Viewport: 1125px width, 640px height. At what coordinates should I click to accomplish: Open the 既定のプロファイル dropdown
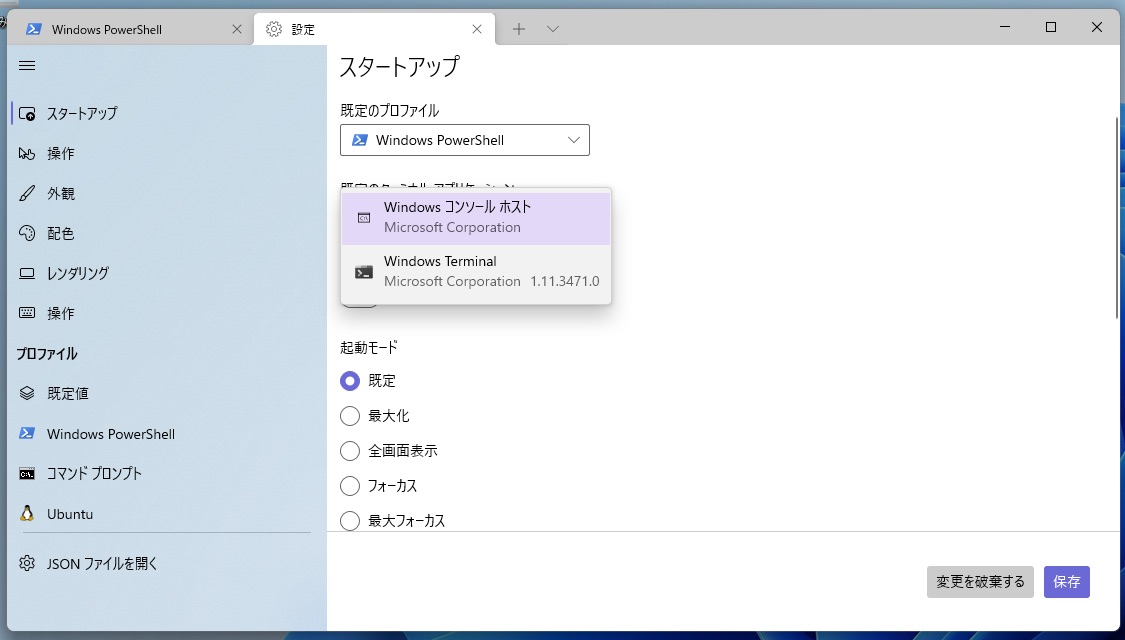(x=465, y=140)
